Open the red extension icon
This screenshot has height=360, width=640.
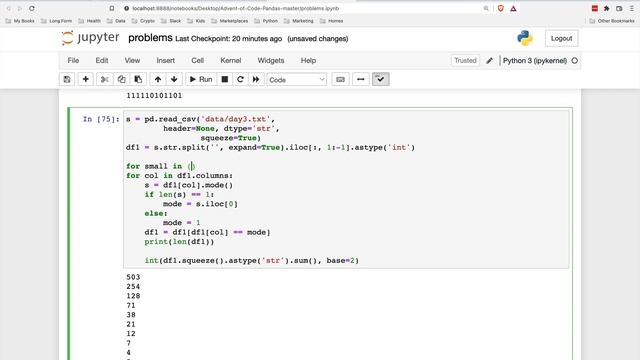(x=595, y=8)
